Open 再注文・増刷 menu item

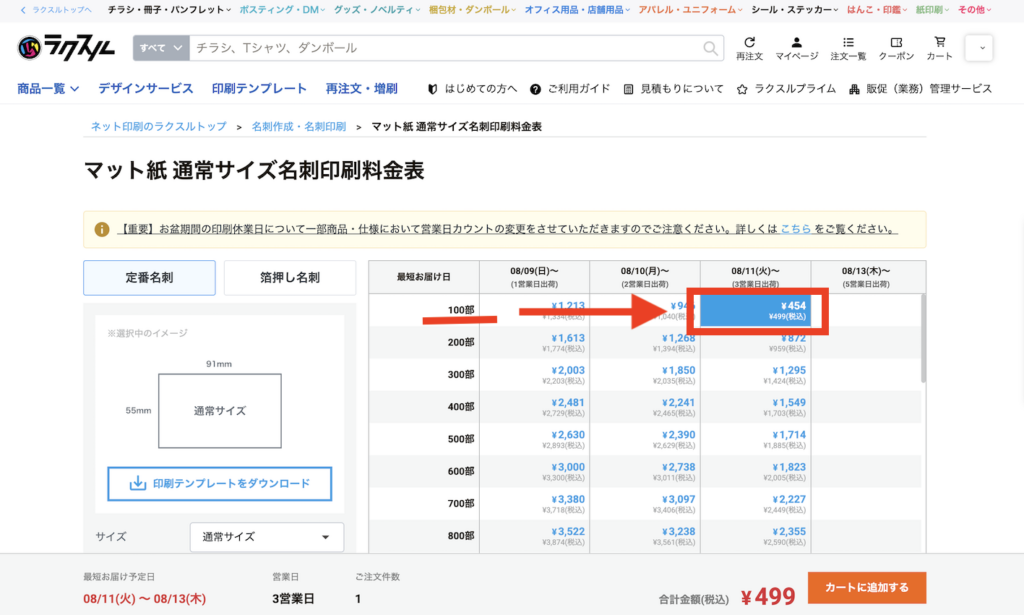click(362, 88)
